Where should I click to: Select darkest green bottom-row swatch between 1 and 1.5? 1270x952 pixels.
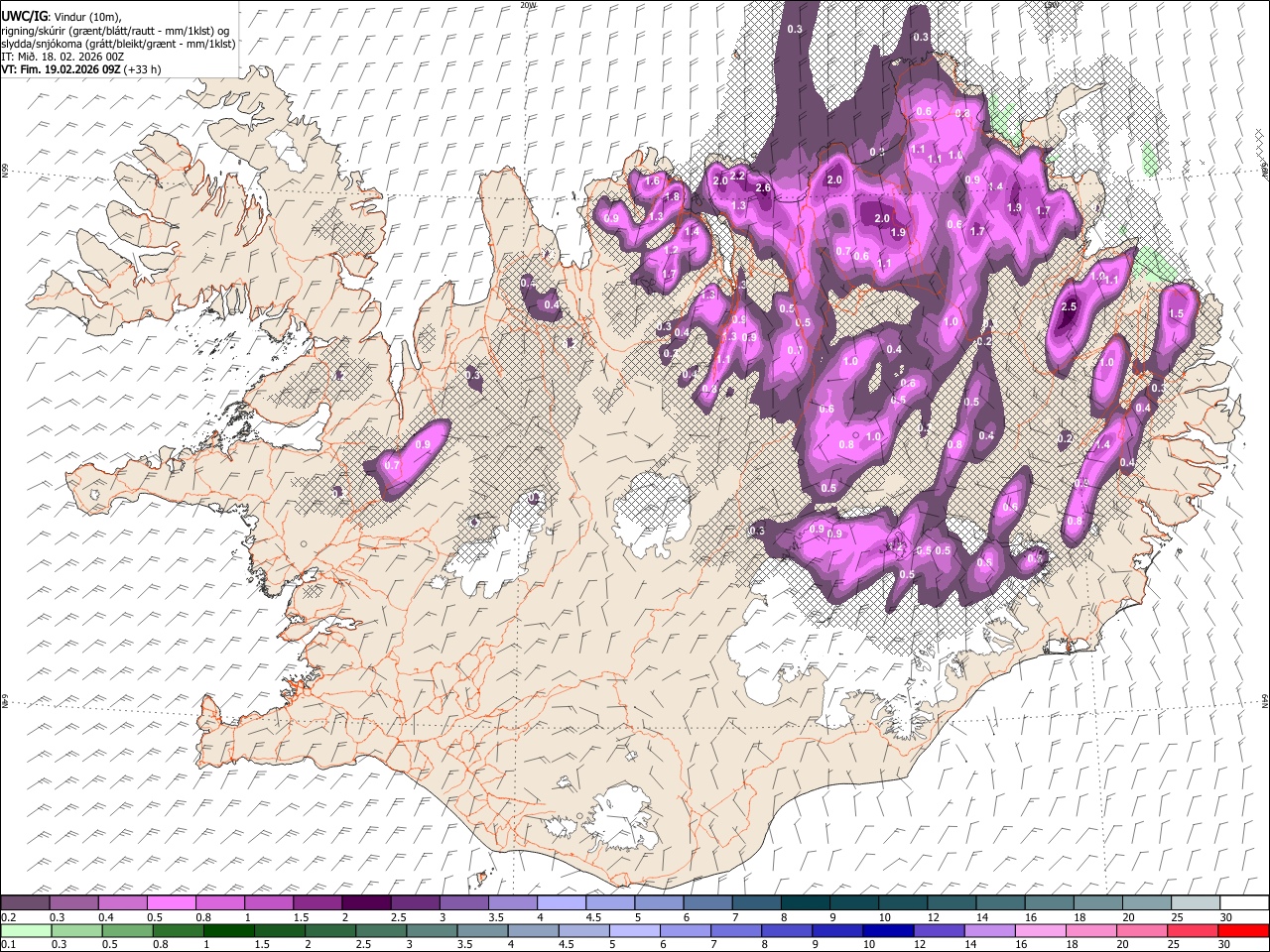[228, 930]
